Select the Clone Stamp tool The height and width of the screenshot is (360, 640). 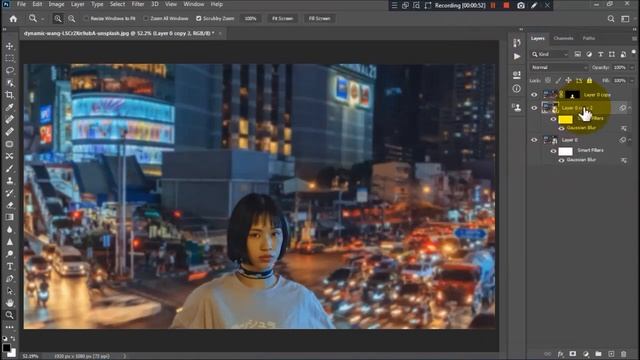click(9, 181)
